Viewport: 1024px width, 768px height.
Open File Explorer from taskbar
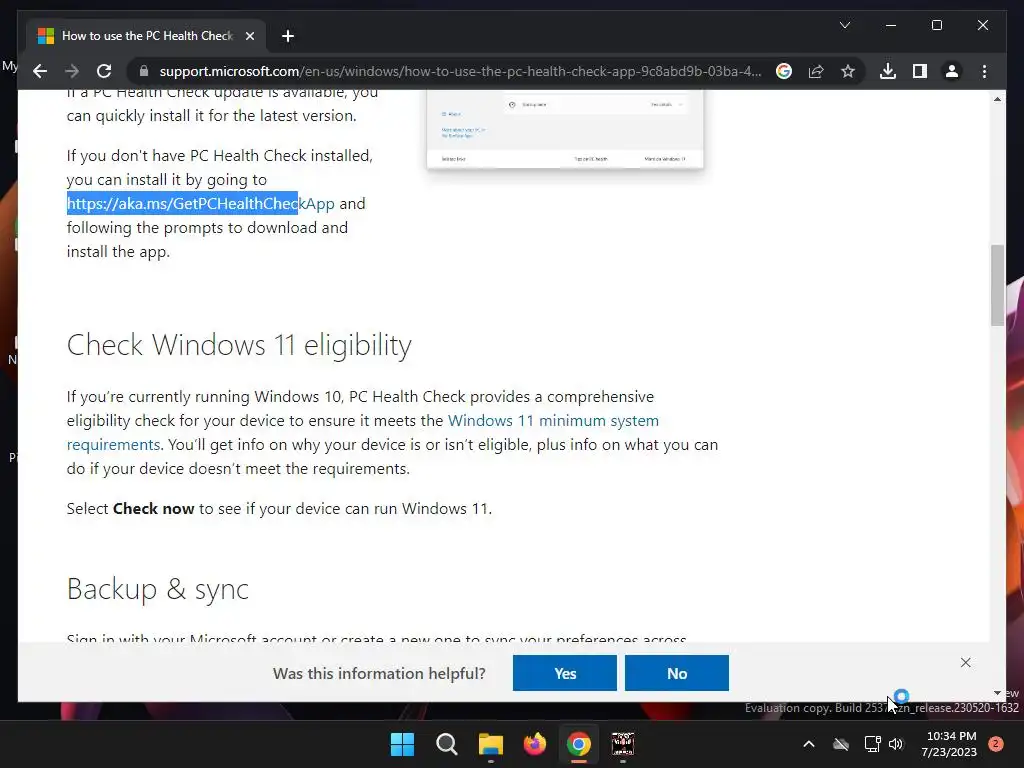click(x=490, y=744)
